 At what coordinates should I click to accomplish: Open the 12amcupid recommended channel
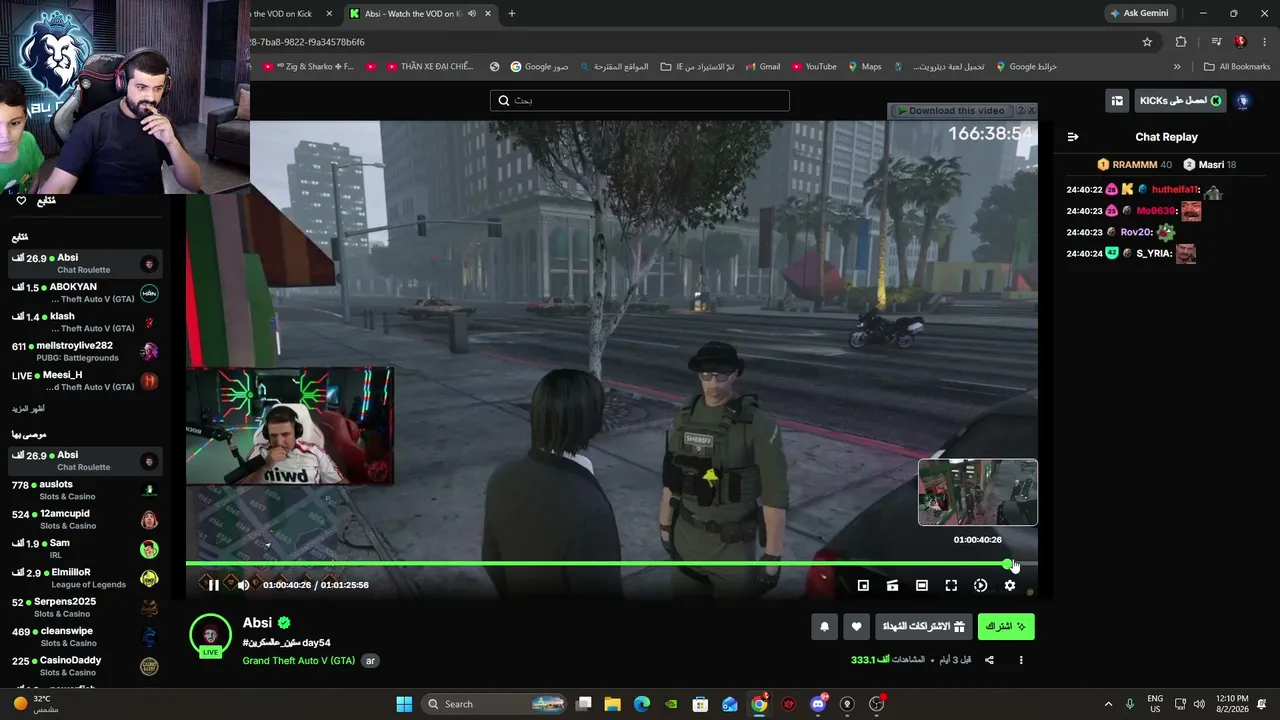click(85, 520)
